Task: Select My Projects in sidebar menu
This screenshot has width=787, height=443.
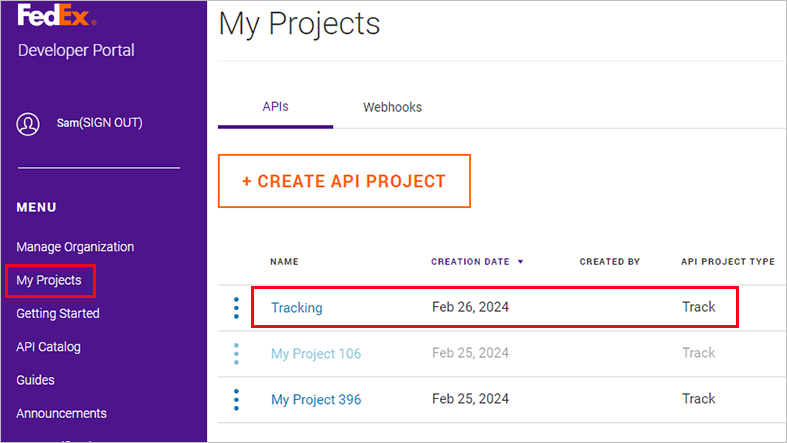Action: (49, 280)
